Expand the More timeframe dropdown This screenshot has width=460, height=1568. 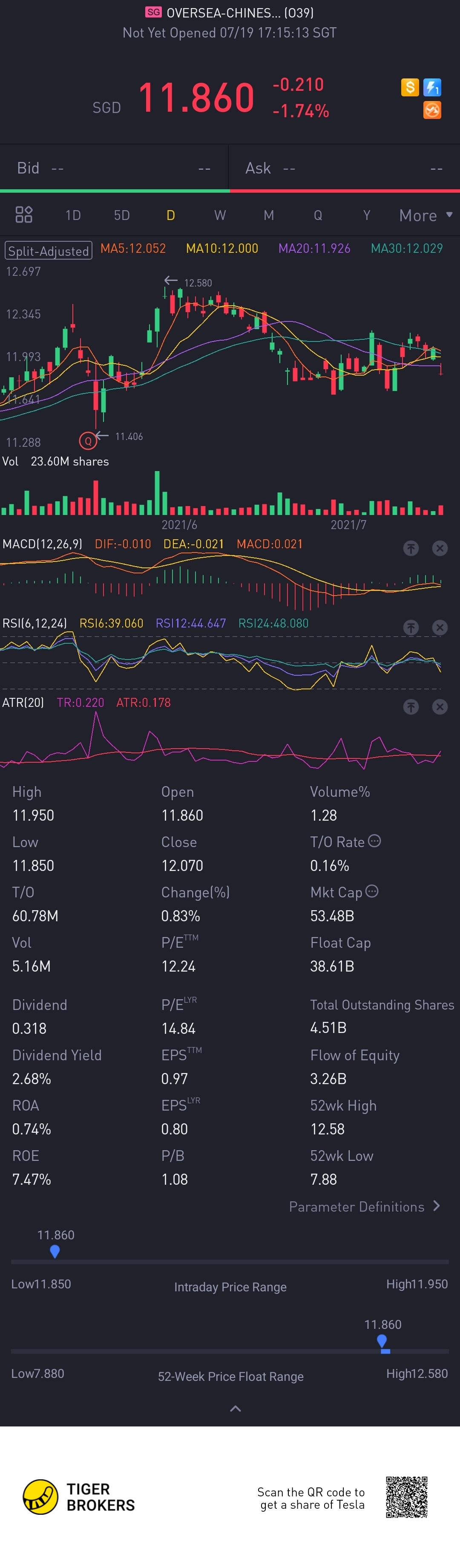426,215
